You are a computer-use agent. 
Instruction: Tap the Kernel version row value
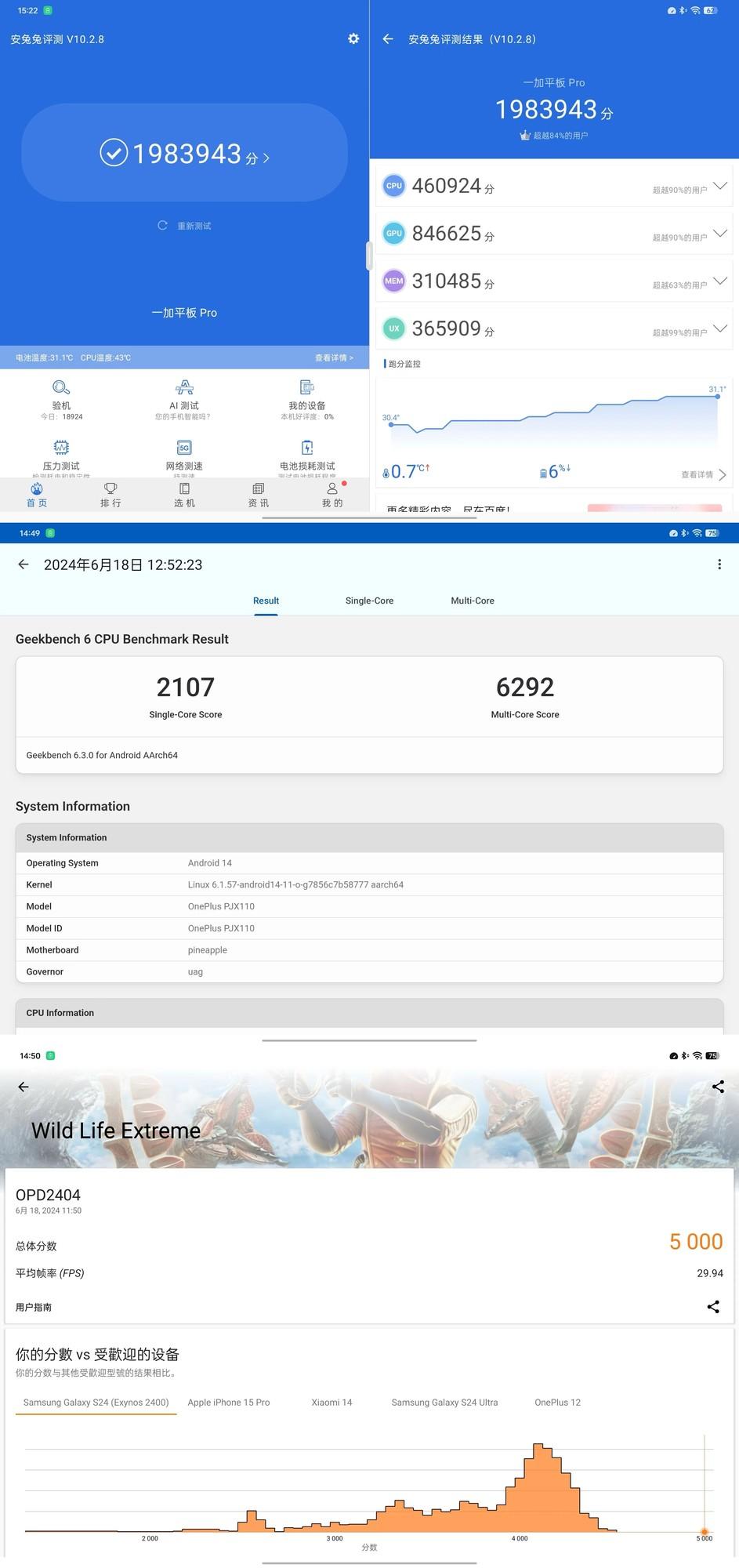[x=295, y=884]
